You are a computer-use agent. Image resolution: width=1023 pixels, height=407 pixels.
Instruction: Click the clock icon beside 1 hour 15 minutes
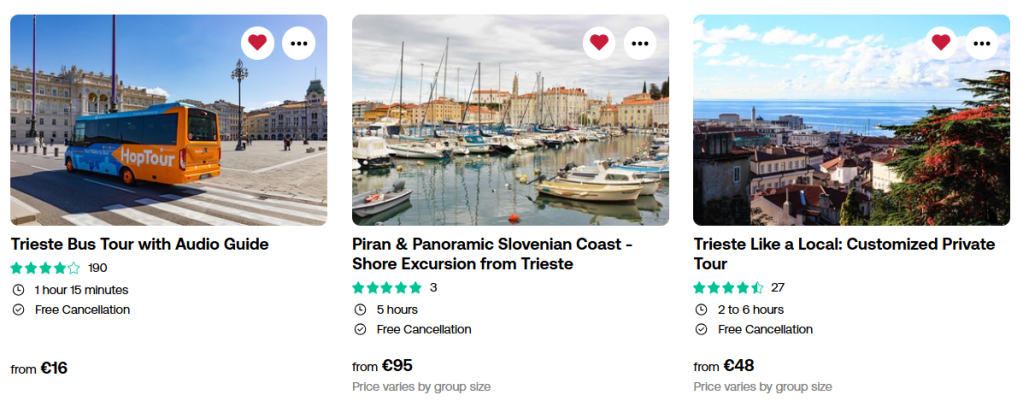[x=18, y=290]
